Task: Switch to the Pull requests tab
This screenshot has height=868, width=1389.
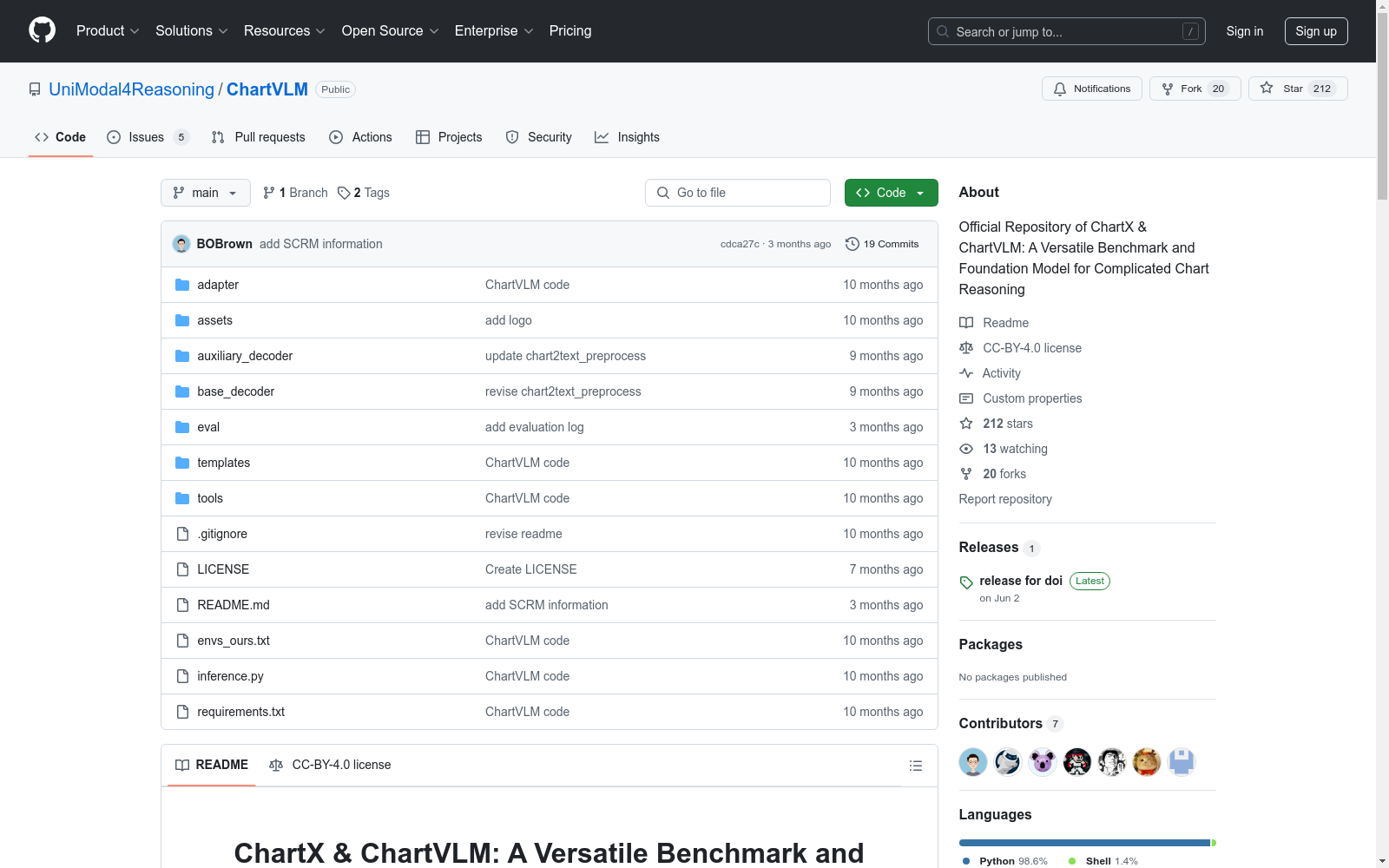Action: tap(259, 137)
